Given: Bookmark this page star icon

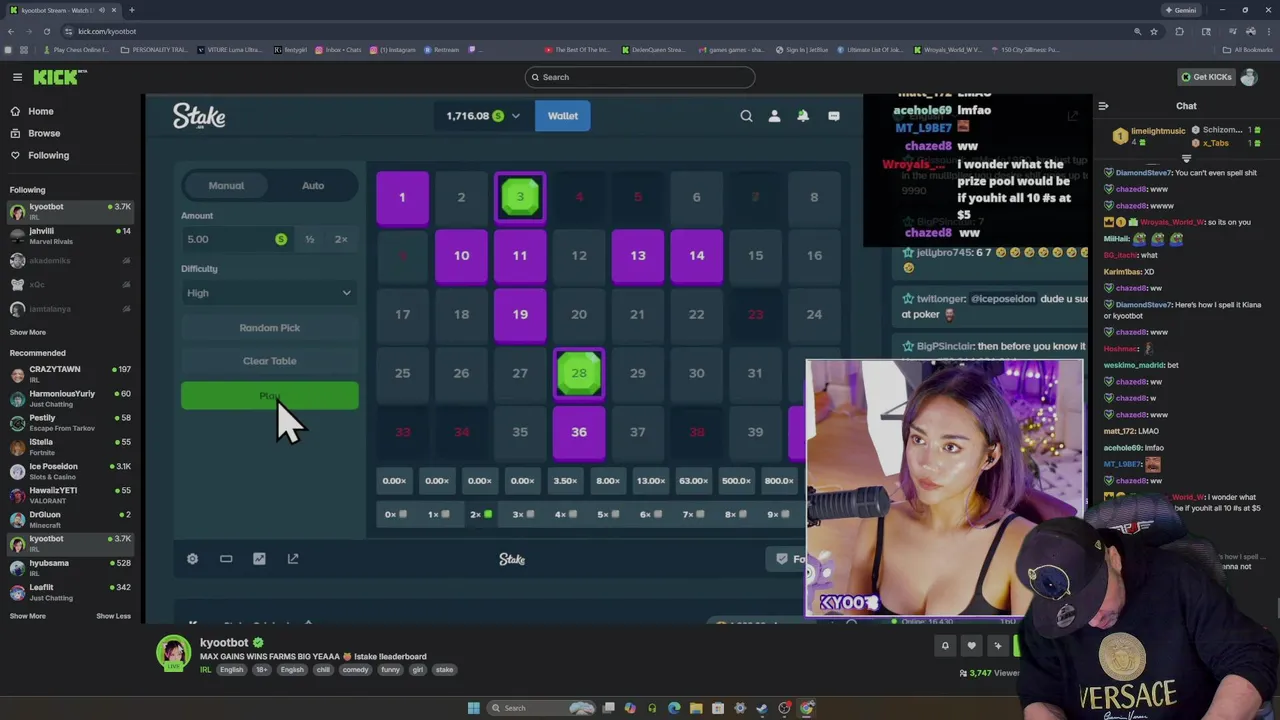Looking at the screenshot, I should point(1154,31).
